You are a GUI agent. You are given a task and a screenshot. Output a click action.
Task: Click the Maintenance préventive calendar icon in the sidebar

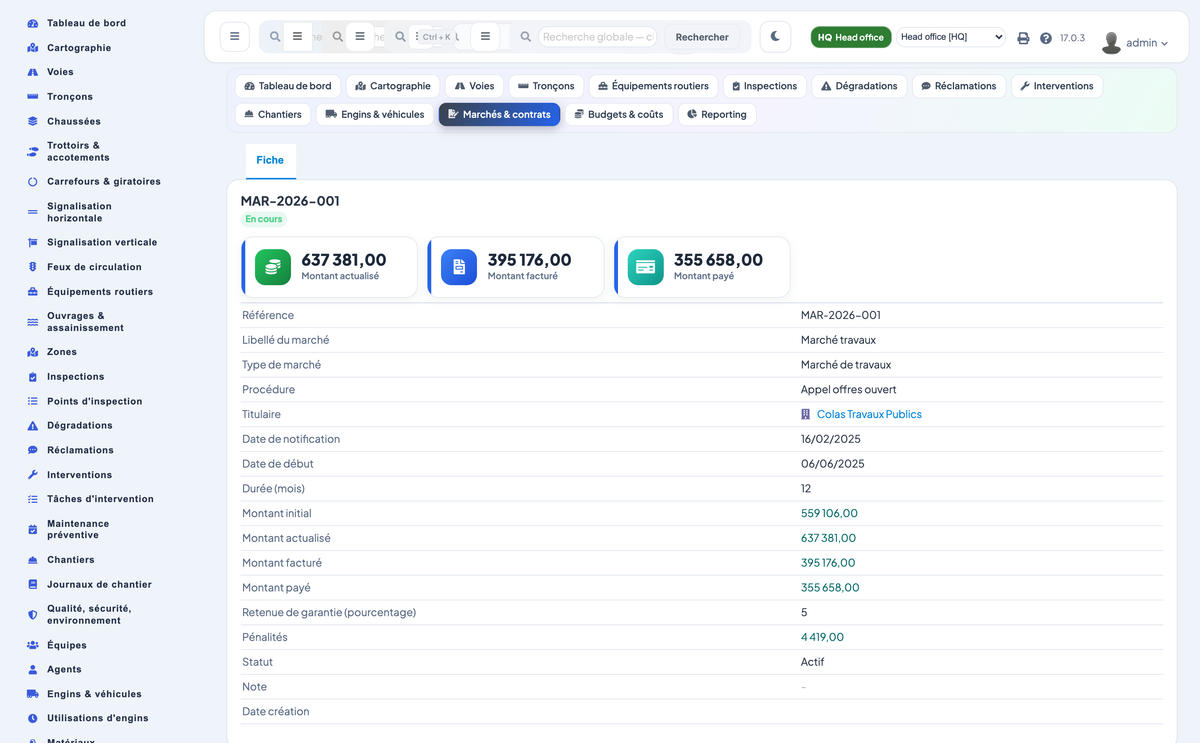[x=33, y=530]
